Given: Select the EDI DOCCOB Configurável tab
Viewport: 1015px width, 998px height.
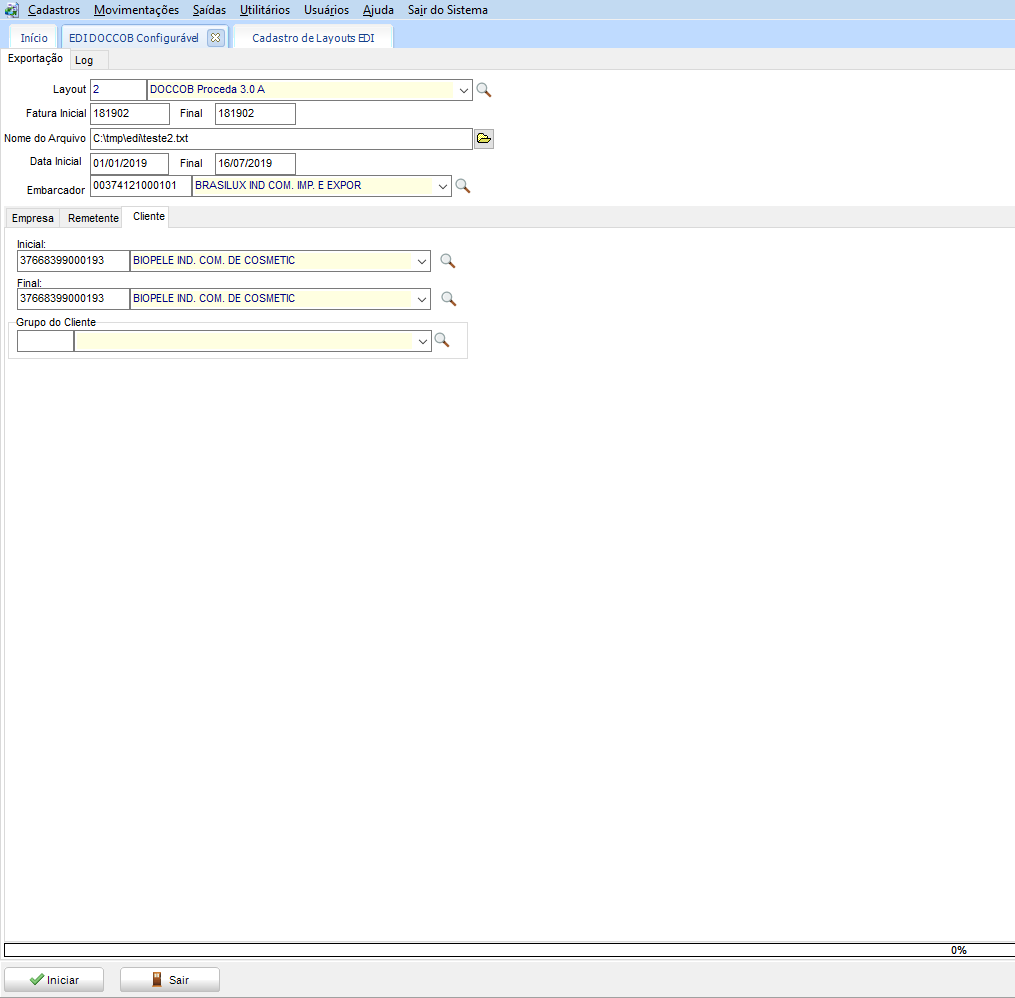Looking at the screenshot, I should point(133,38).
